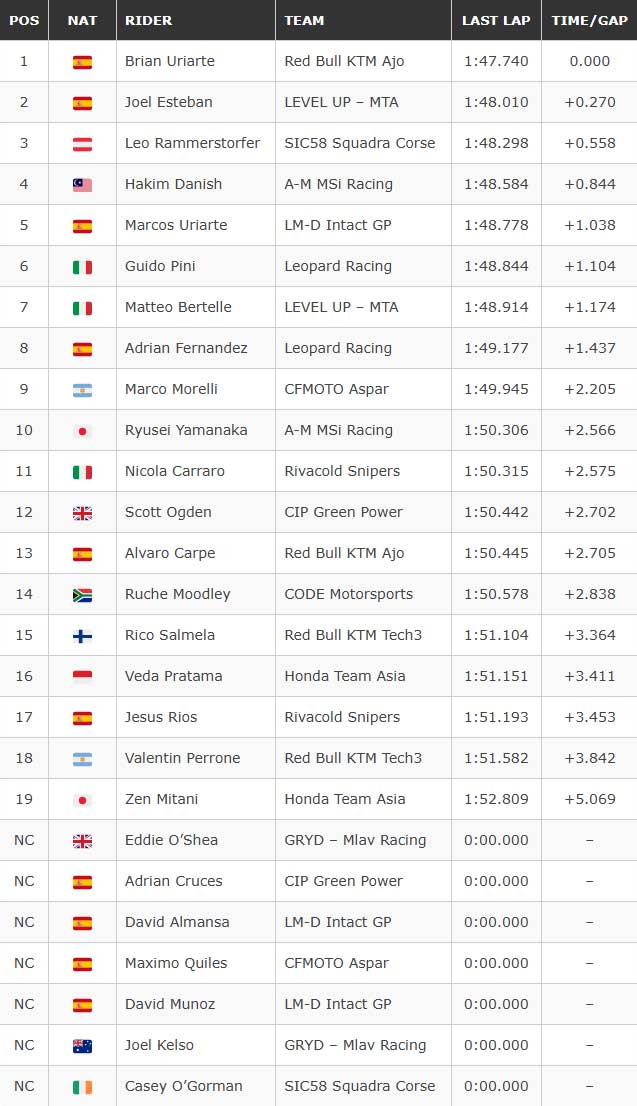Select Australian flag next to Joel Kelso
637x1106 pixels.
tap(82, 1046)
